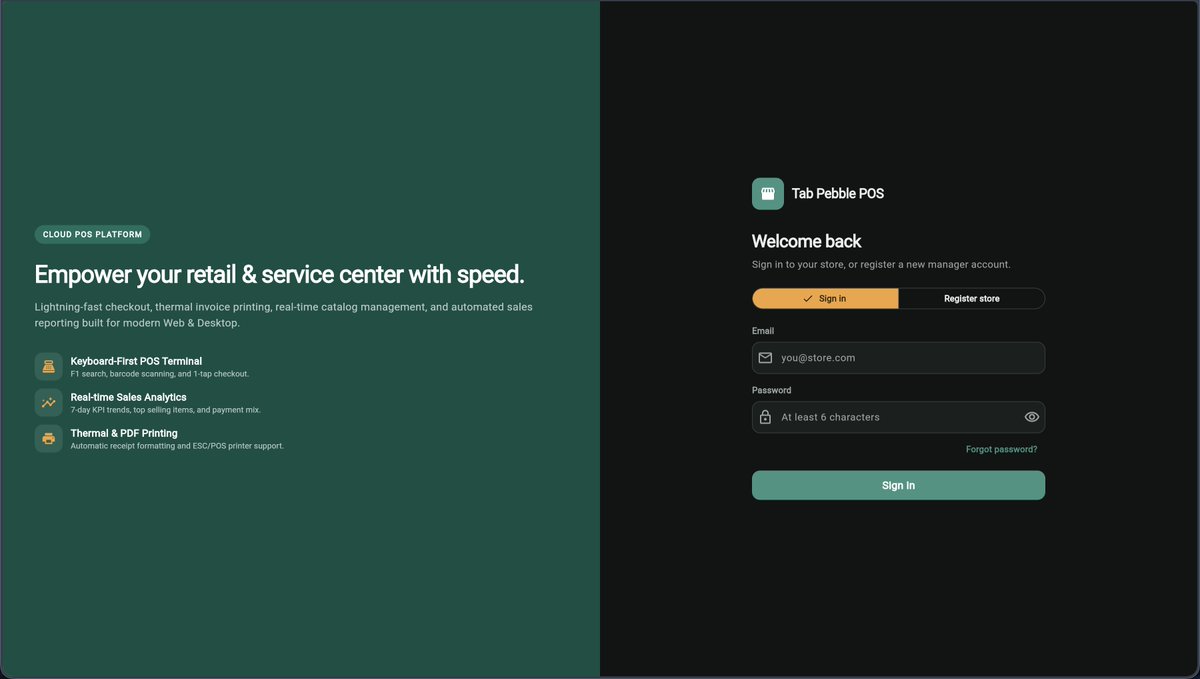Switch to the Register store tab

971,299
